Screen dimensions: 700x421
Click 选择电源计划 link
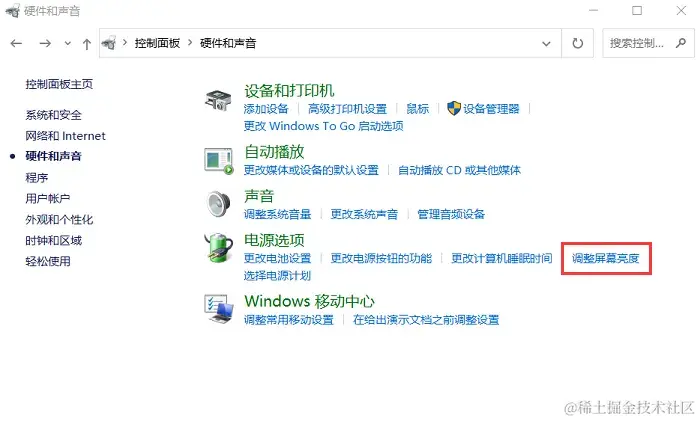pyautogui.click(x=277, y=275)
